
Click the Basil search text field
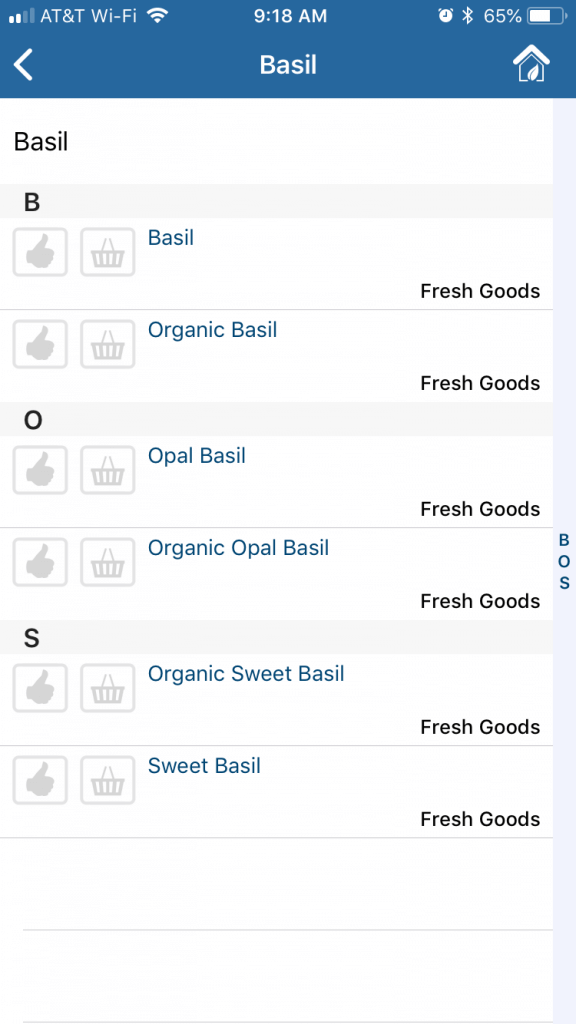276,142
